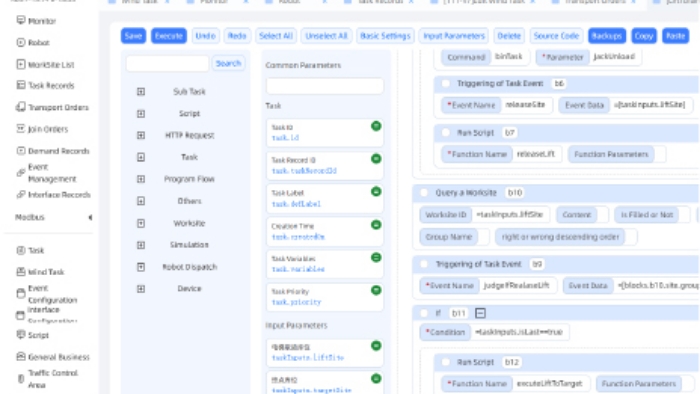Screen dimensions: 700x394
Task: Click the Redo toolbar button
Action: [237, 36]
